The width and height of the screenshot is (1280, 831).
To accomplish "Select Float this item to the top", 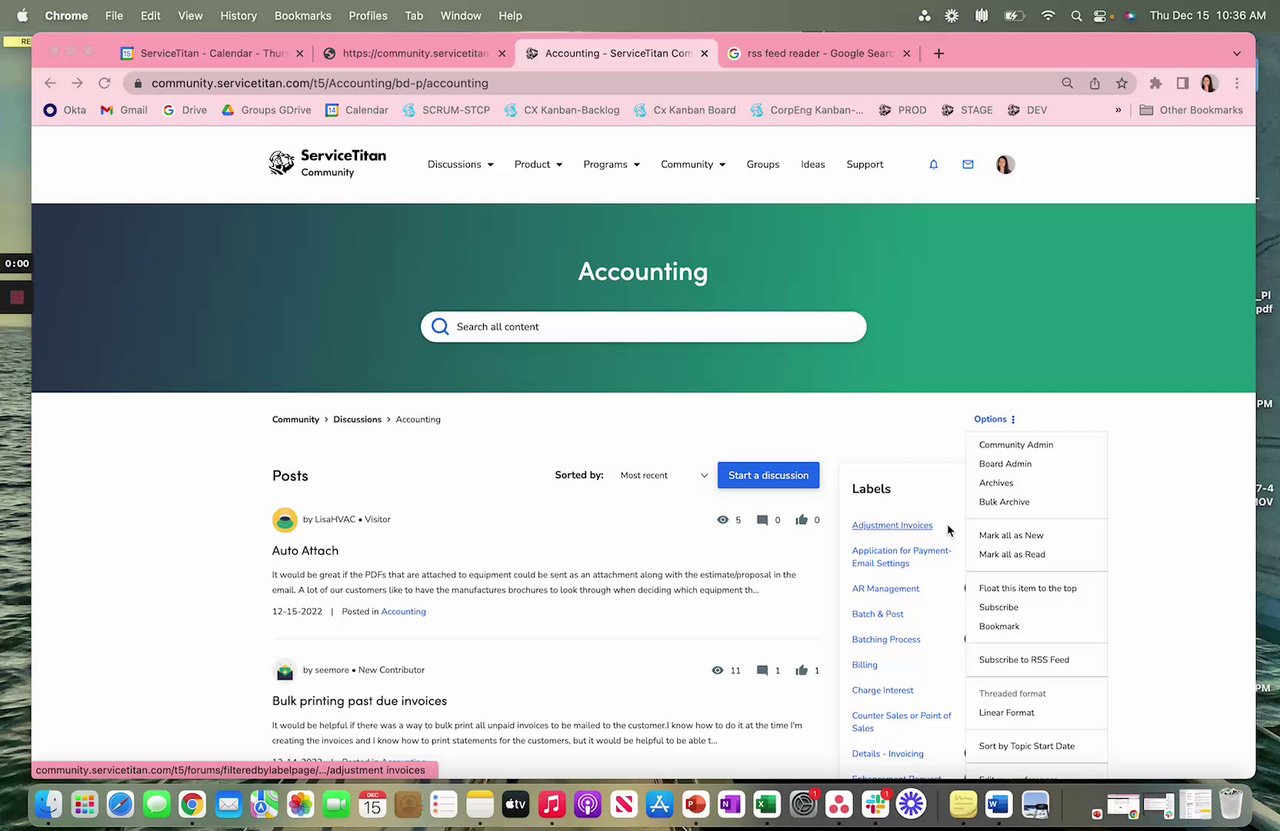I will pos(1028,588).
